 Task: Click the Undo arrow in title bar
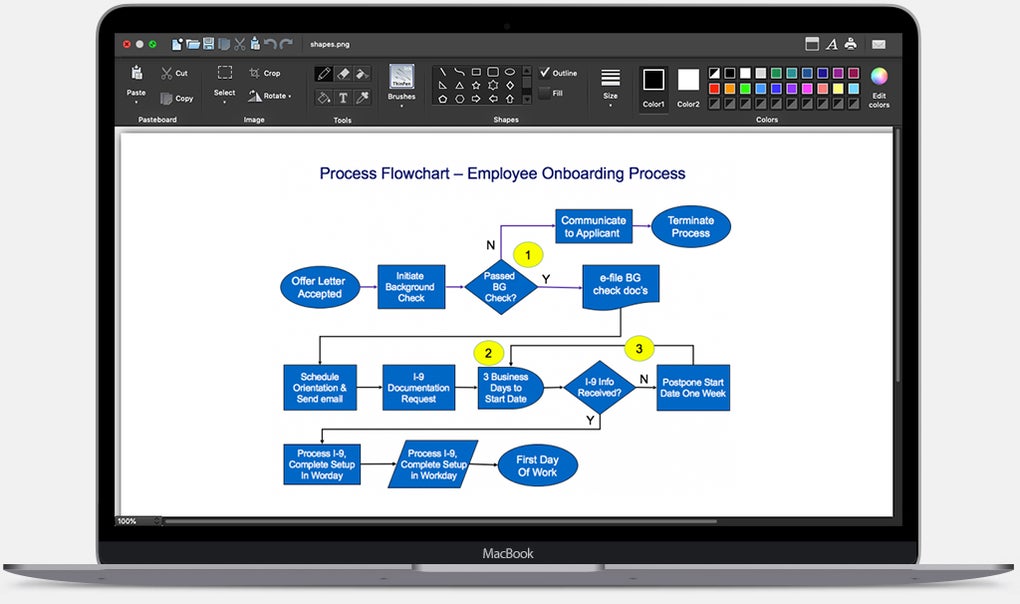click(x=270, y=44)
